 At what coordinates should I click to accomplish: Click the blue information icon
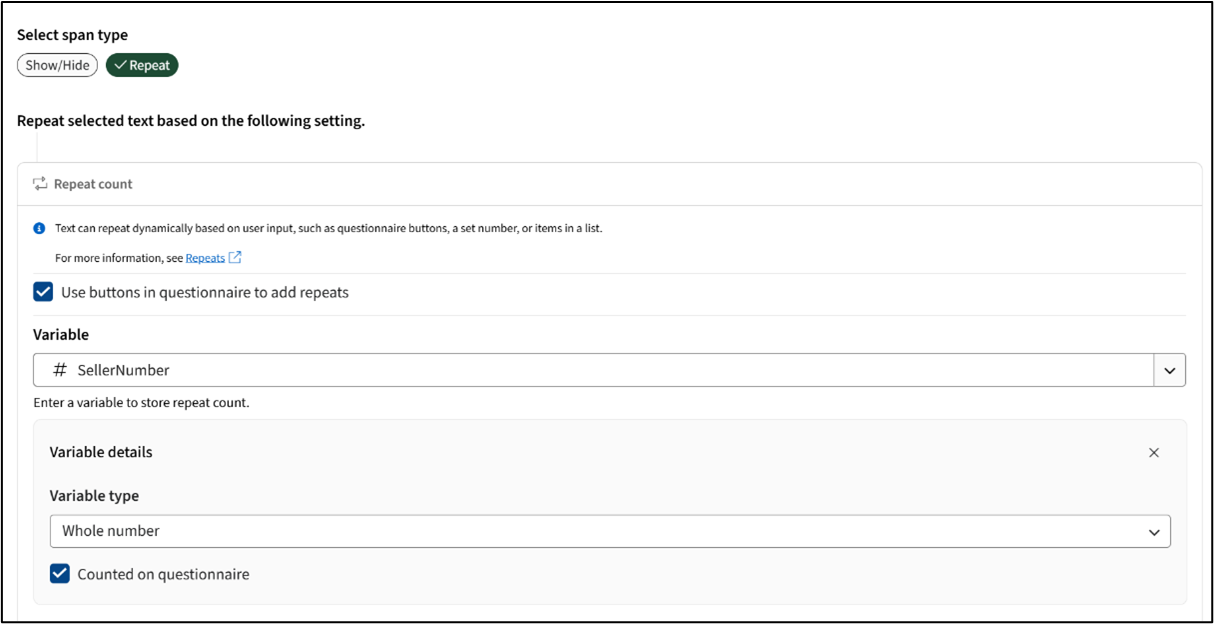(40, 228)
